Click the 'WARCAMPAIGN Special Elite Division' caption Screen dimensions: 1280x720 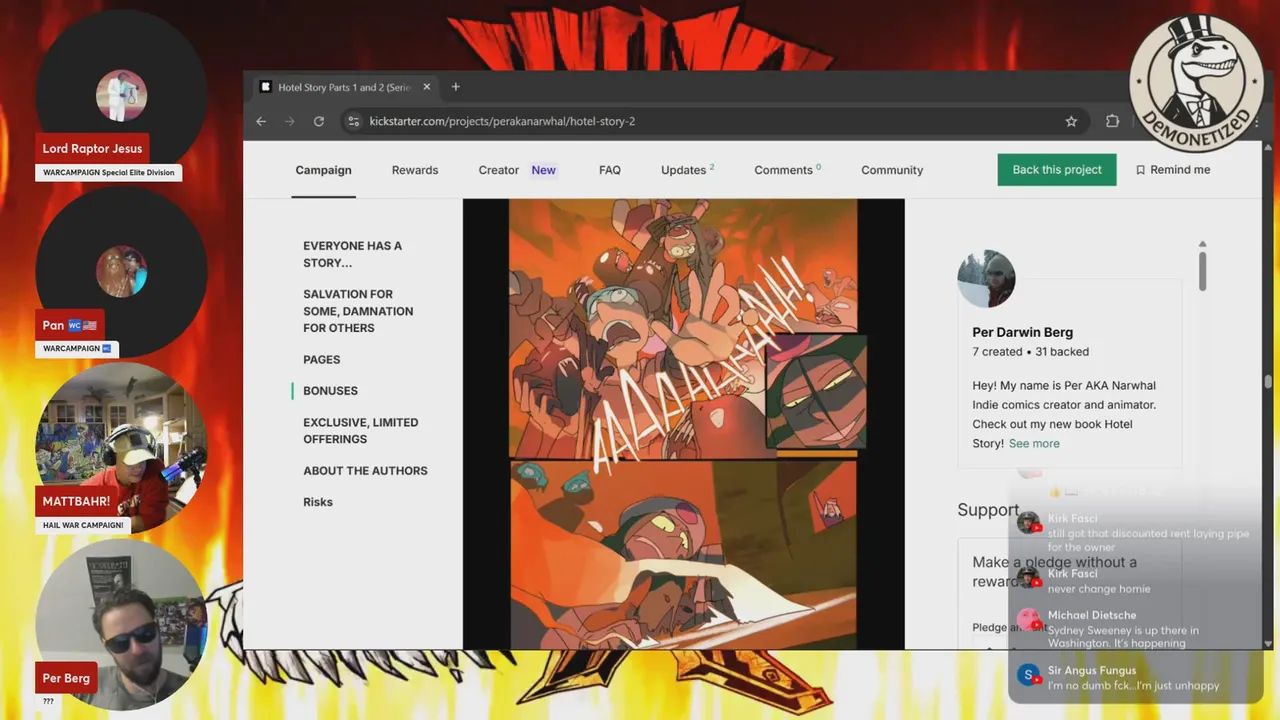click(x=108, y=172)
